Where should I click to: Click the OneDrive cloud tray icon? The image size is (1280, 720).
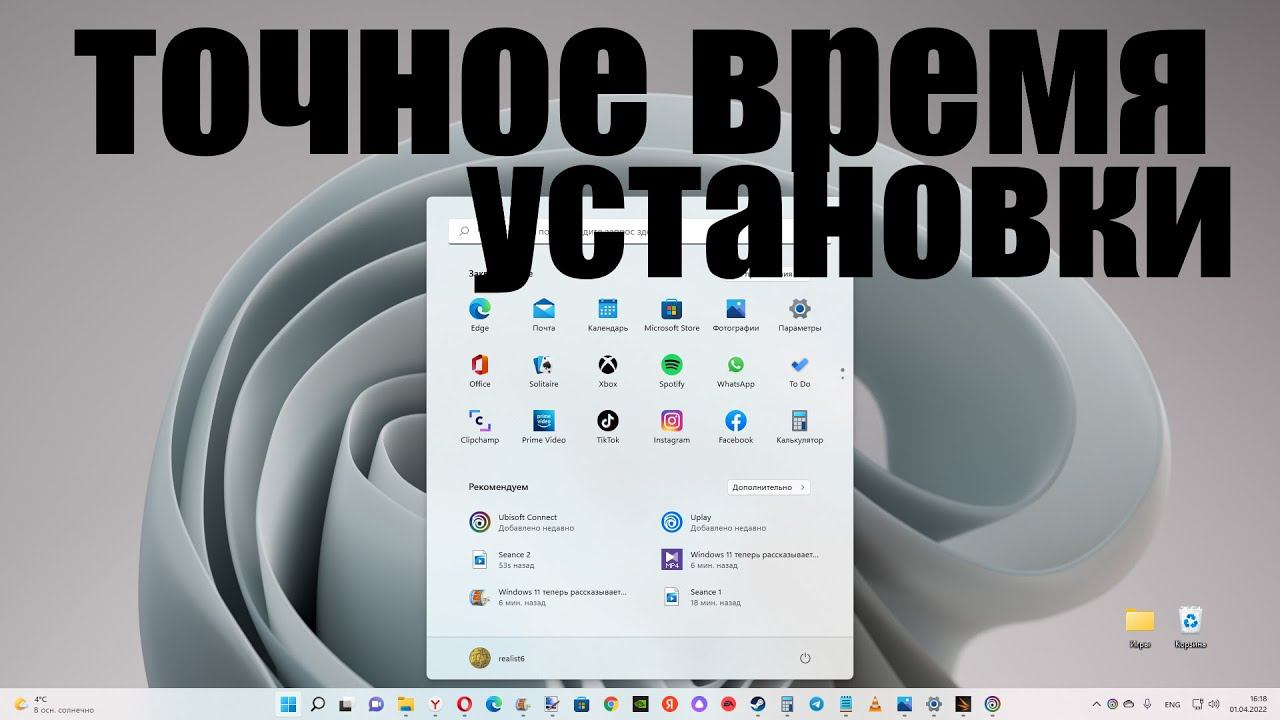[1128, 704]
